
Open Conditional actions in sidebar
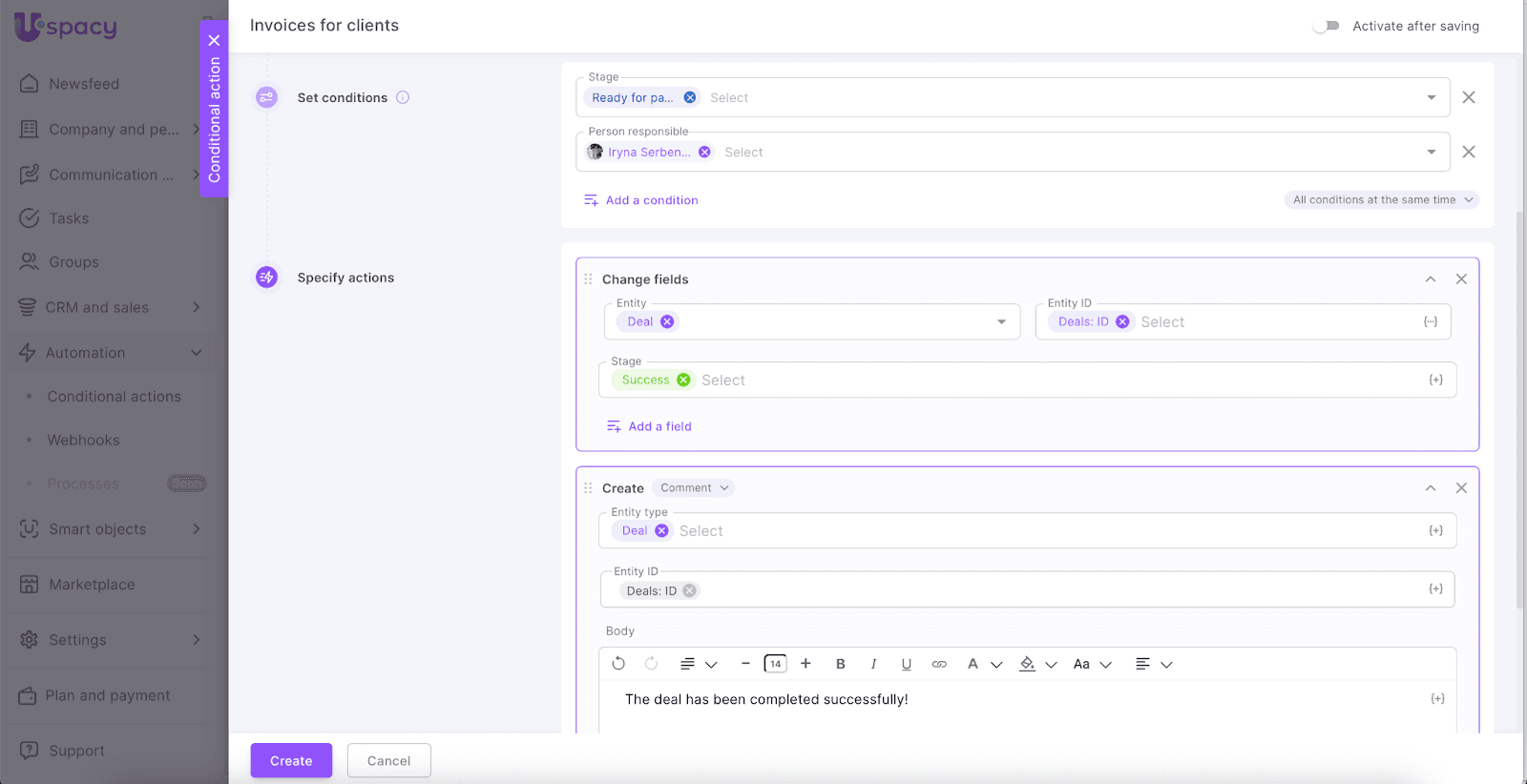114,397
